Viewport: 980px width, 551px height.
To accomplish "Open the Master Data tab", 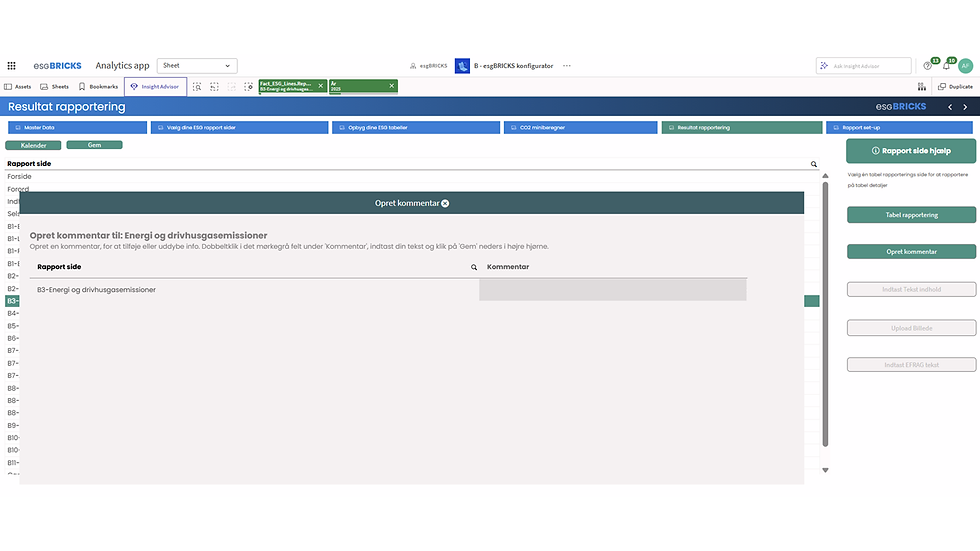I will coord(78,127).
